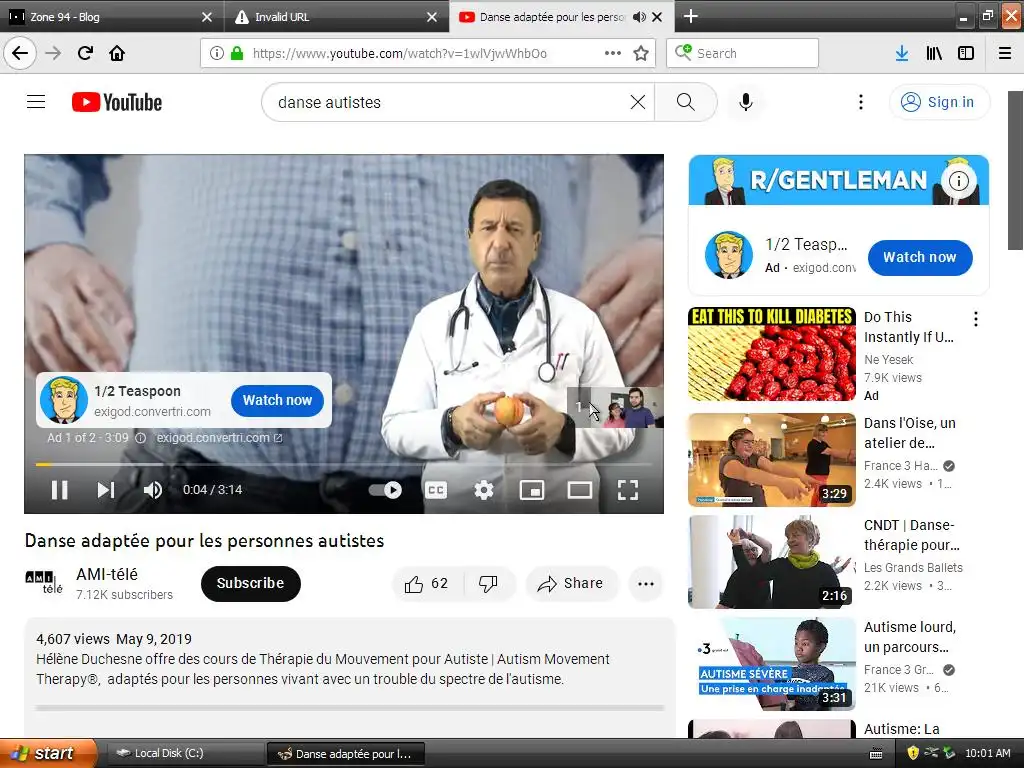Show site information icon in address bar

[x=217, y=53]
